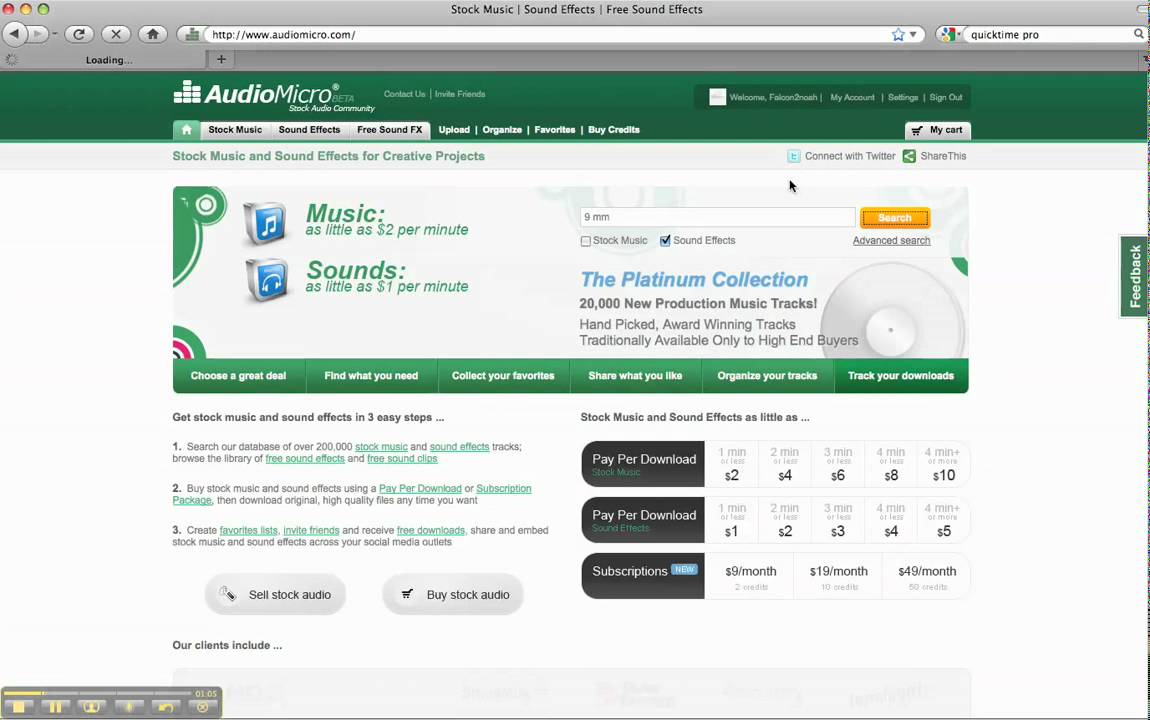1150x720 pixels.
Task: Click the Subscriptions NEW button
Action: pos(643,576)
